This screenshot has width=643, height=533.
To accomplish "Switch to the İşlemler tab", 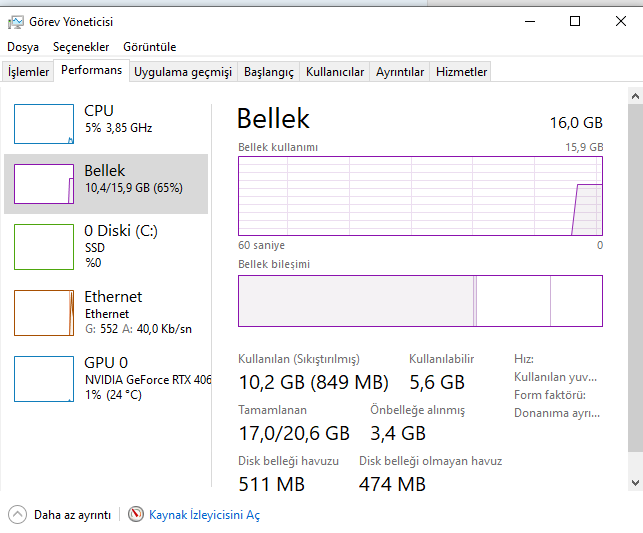I will (28, 72).
